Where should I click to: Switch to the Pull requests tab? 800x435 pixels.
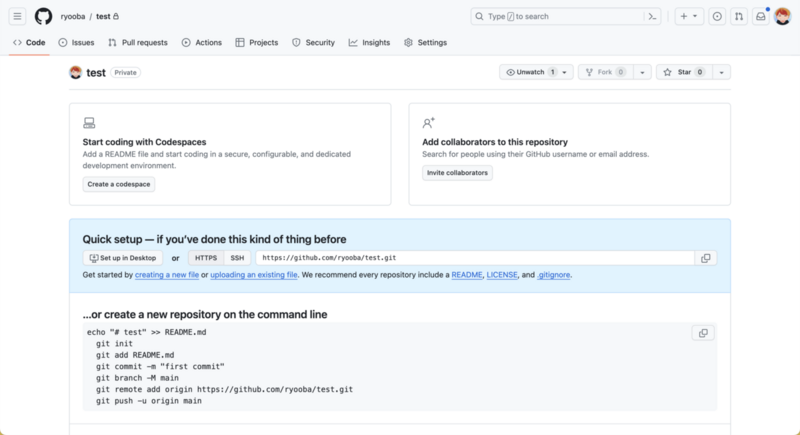138,43
